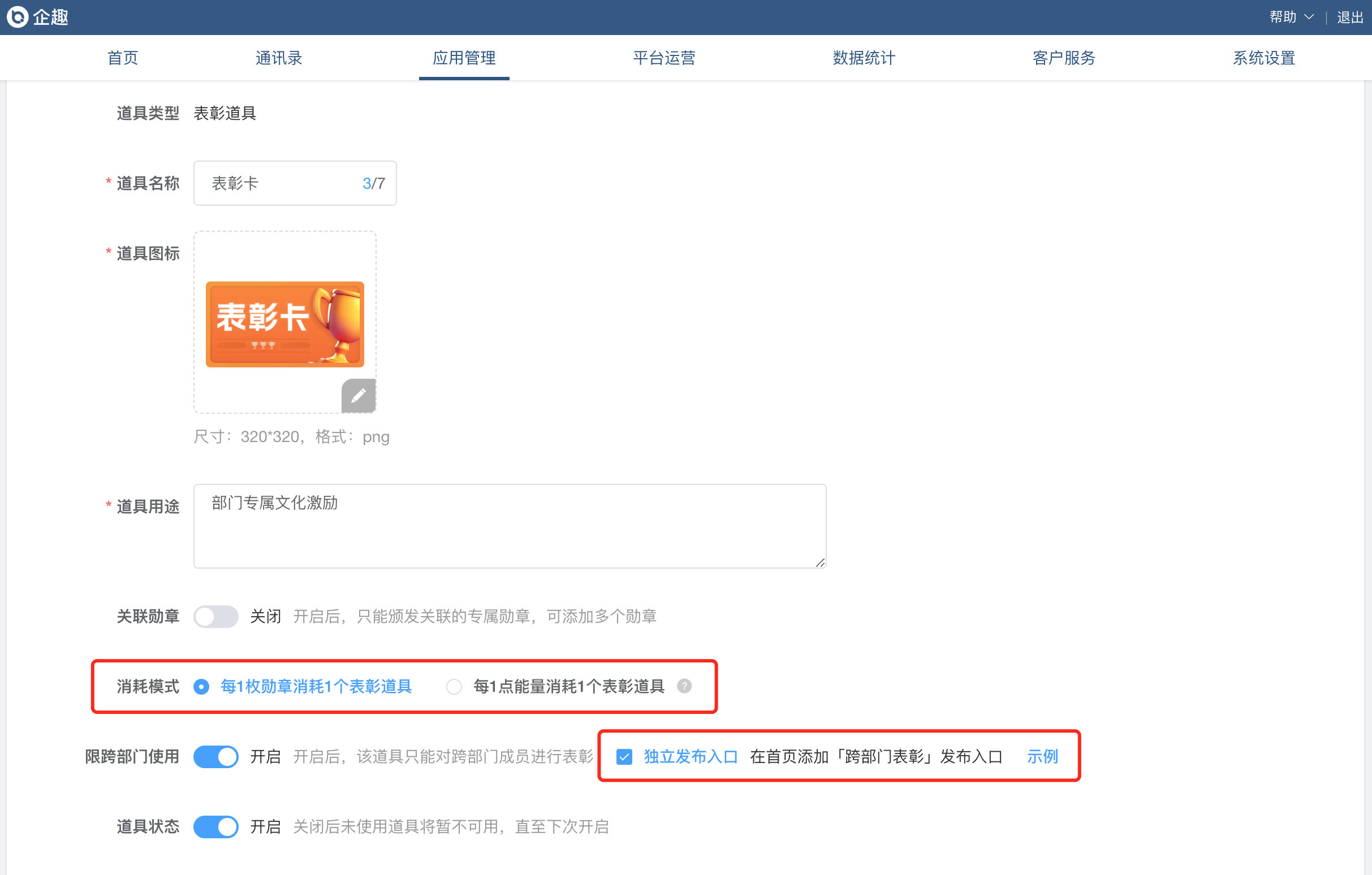Select 每1枚勋章消耗1个表彰道具 radio option
This screenshot has width=1372, height=875.
pos(201,687)
